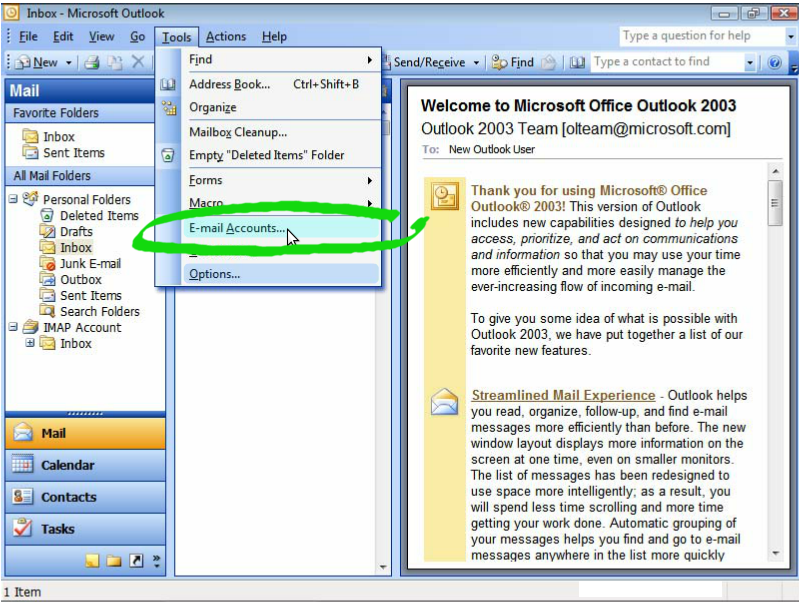Choose Mailbox Cleanup... menu entry

pos(281,132)
